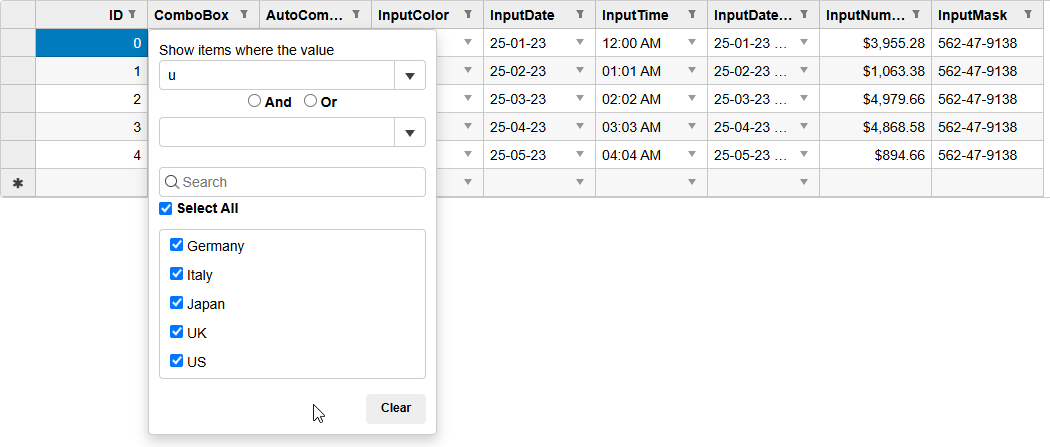
Task: Select the $3,955.28 cell
Action: (x=875, y=43)
